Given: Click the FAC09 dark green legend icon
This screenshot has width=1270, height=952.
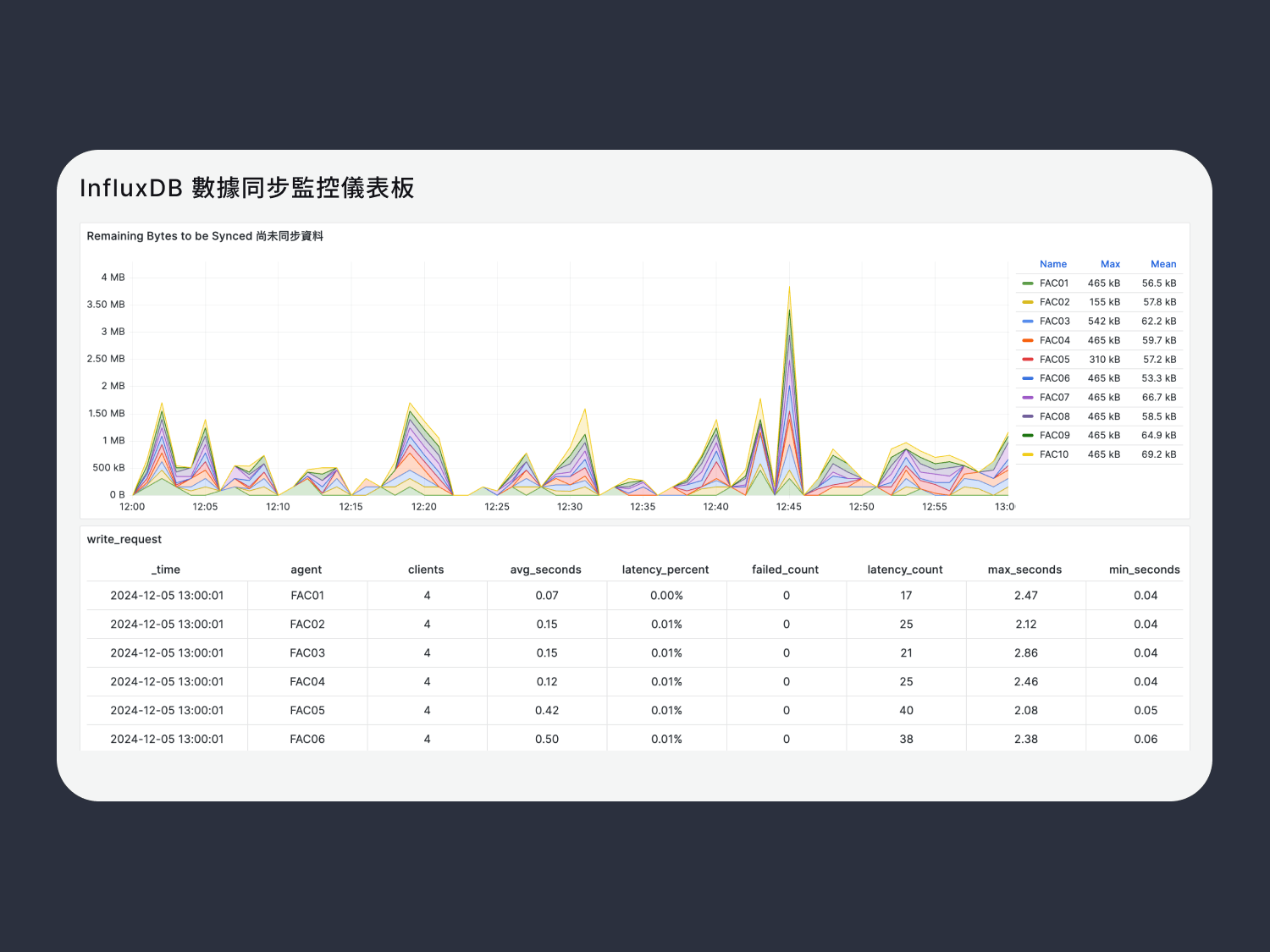Looking at the screenshot, I should [1027, 435].
